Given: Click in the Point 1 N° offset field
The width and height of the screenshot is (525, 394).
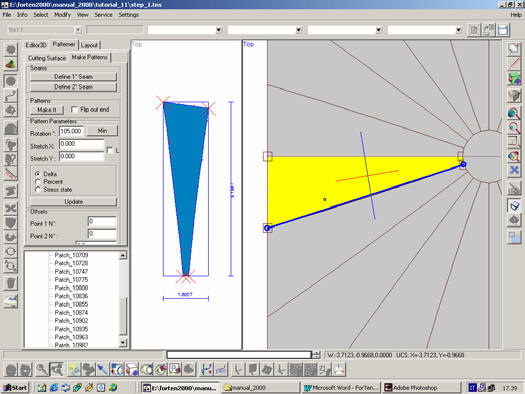Looking at the screenshot, I should coord(102,222).
